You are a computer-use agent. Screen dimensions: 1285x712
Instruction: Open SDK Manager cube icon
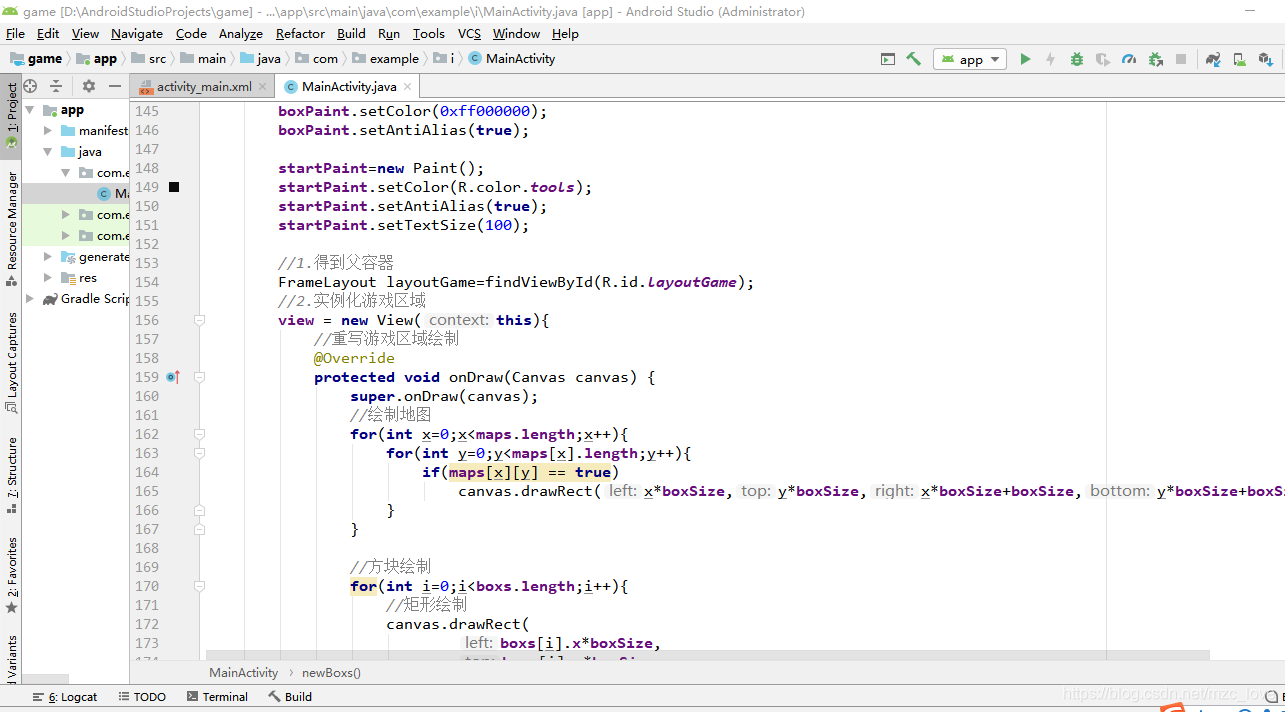pyautogui.click(x=1265, y=59)
